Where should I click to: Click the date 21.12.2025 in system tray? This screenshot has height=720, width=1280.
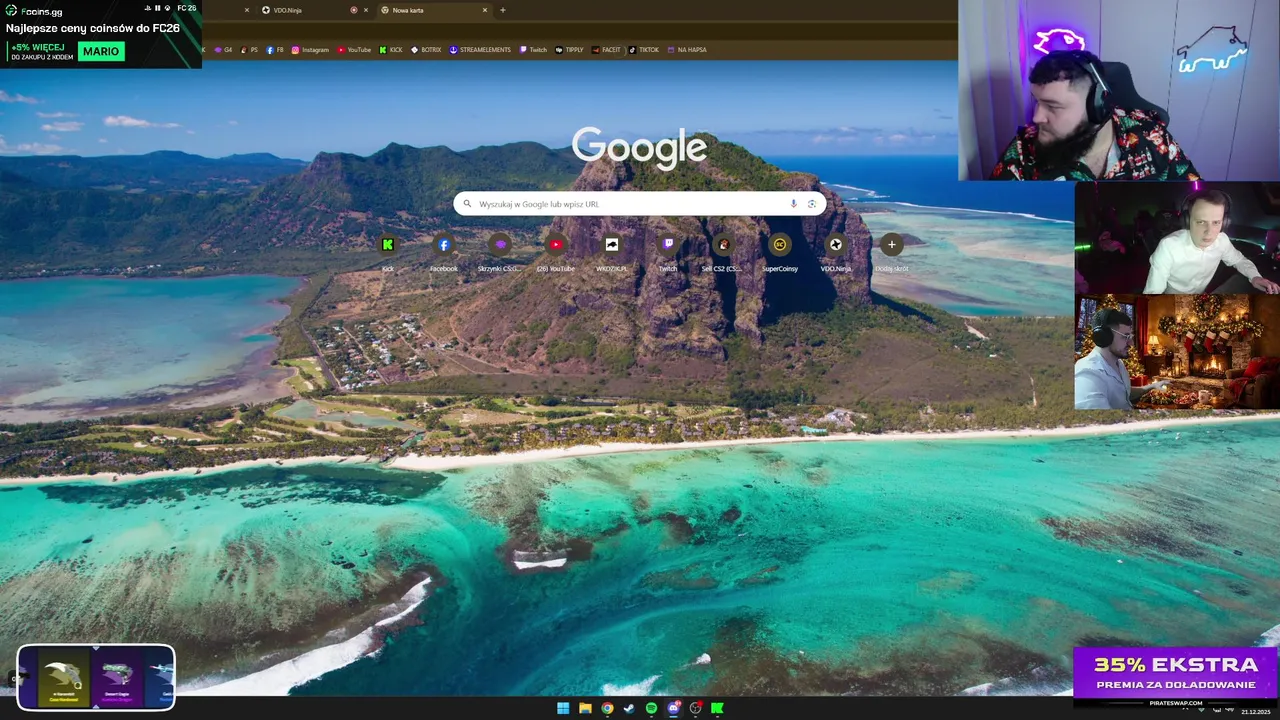pos(1254,712)
